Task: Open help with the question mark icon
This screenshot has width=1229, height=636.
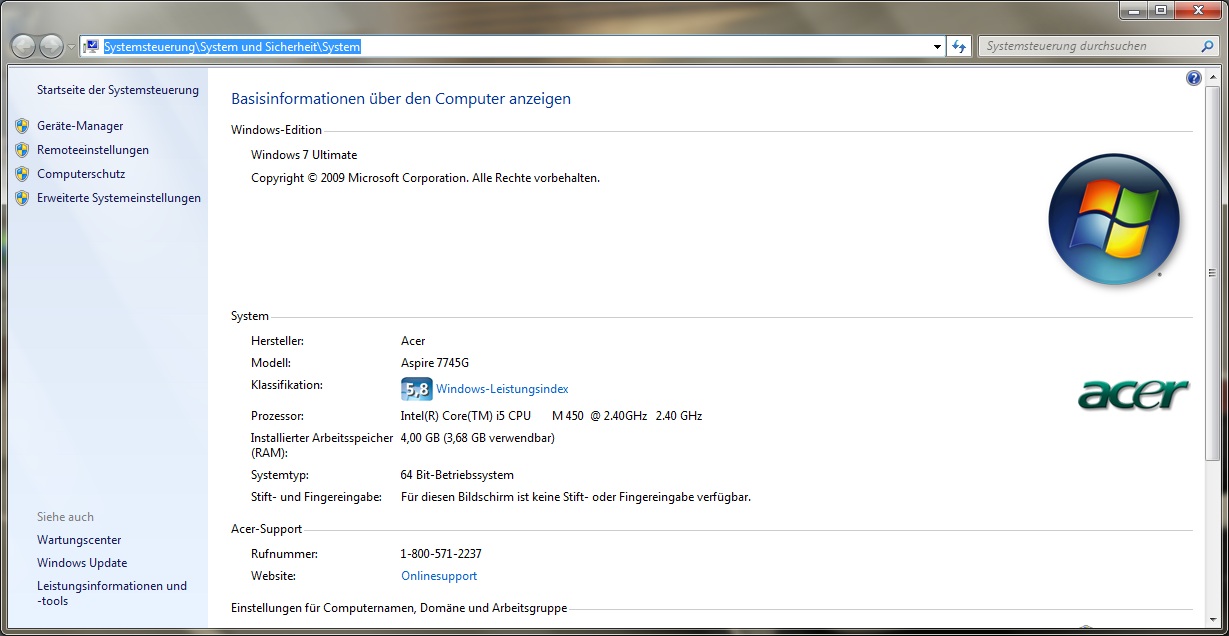Action: coord(1193,78)
